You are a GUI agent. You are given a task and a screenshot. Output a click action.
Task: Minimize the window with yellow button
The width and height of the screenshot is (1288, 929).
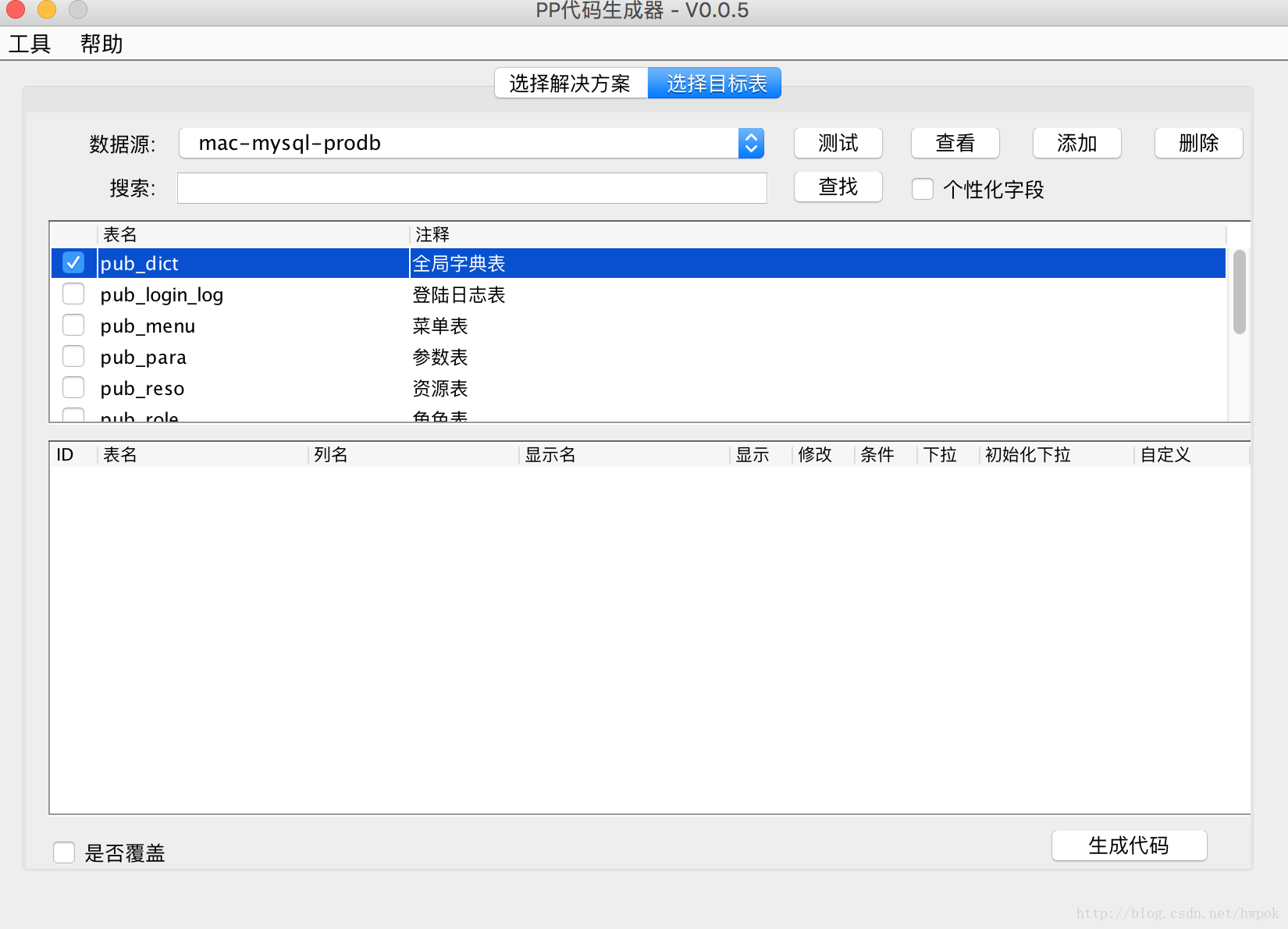click(47, 9)
